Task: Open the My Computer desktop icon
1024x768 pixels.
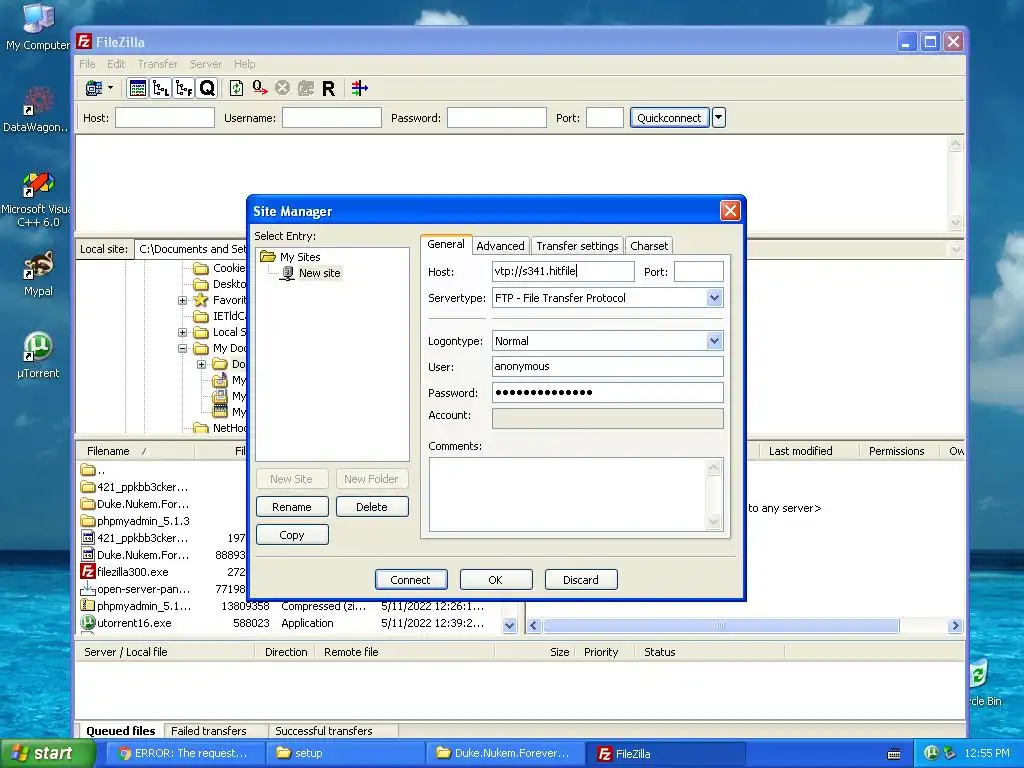Action: [x=38, y=26]
